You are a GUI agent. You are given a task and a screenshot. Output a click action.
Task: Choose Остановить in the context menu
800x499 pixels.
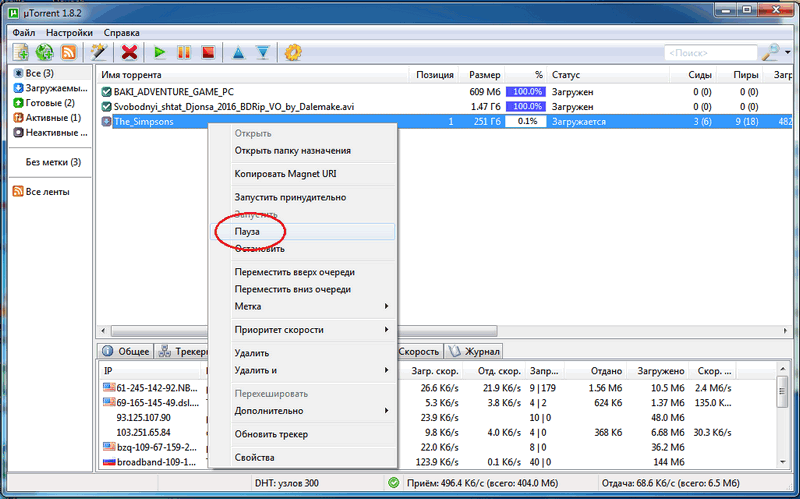pyautogui.click(x=303, y=248)
